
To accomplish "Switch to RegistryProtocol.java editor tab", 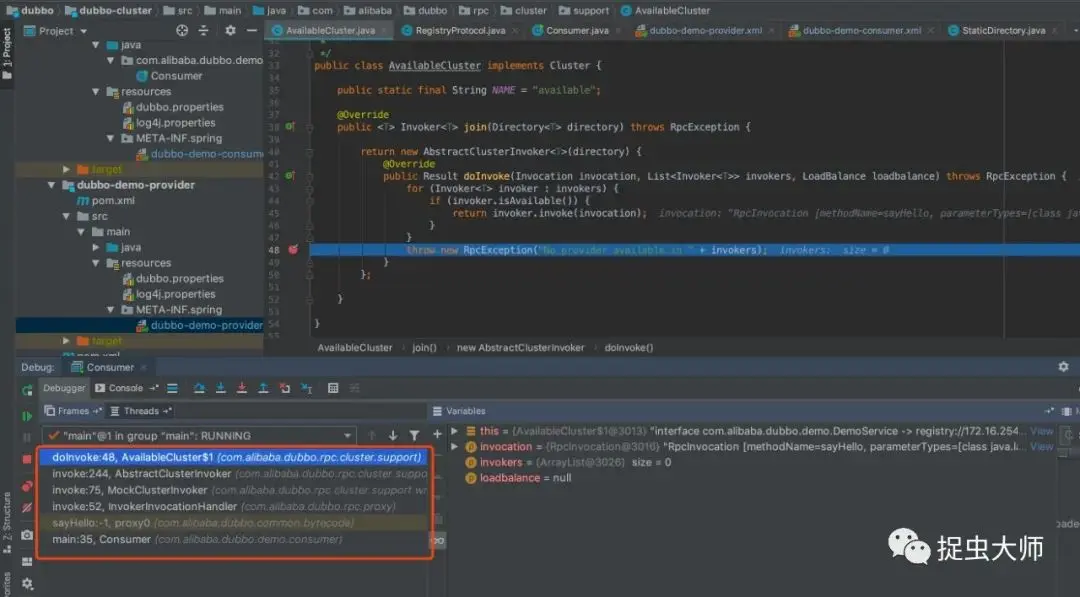I will [x=460, y=30].
